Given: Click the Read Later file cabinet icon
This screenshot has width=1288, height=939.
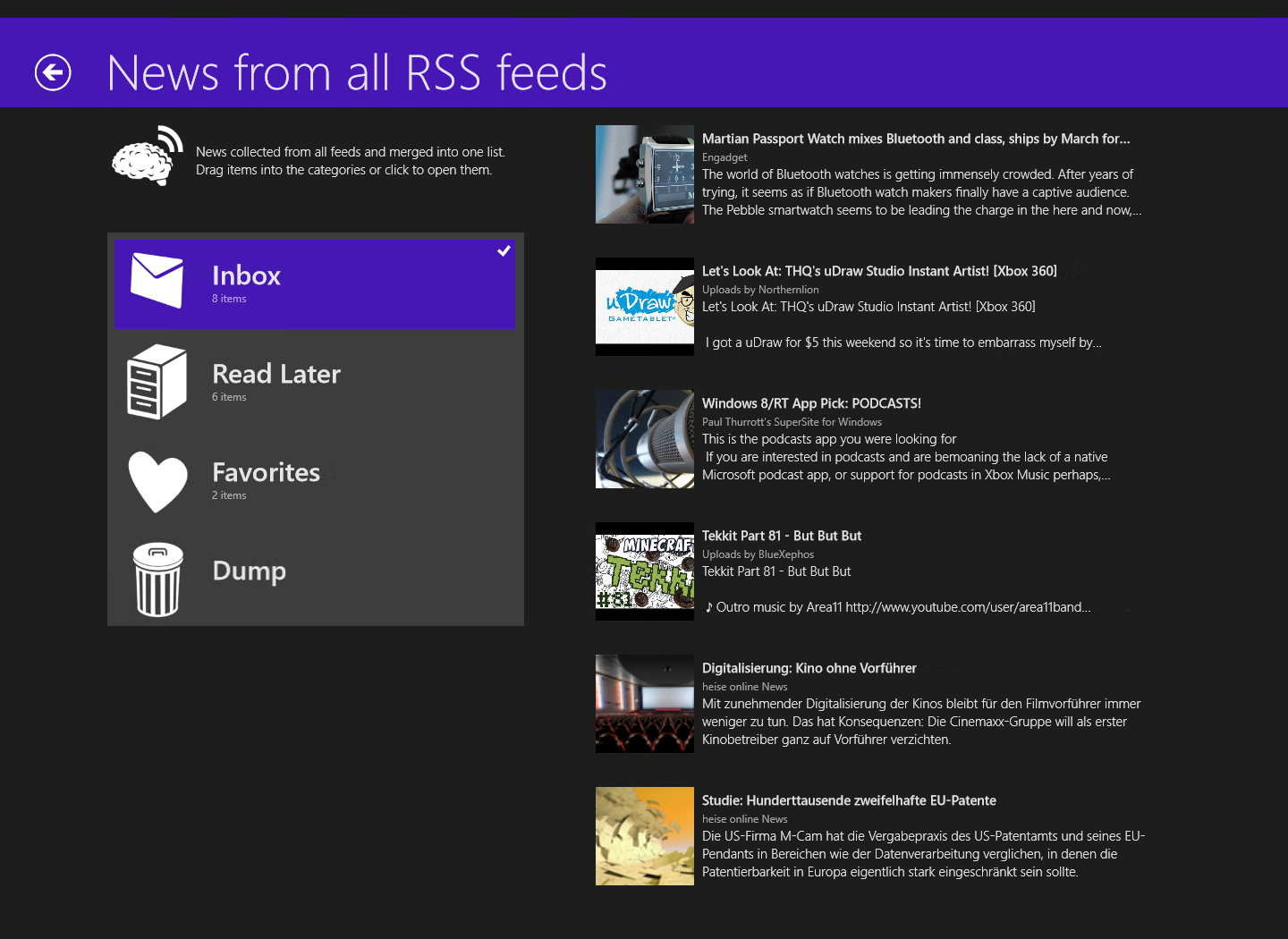Looking at the screenshot, I should 157,382.
